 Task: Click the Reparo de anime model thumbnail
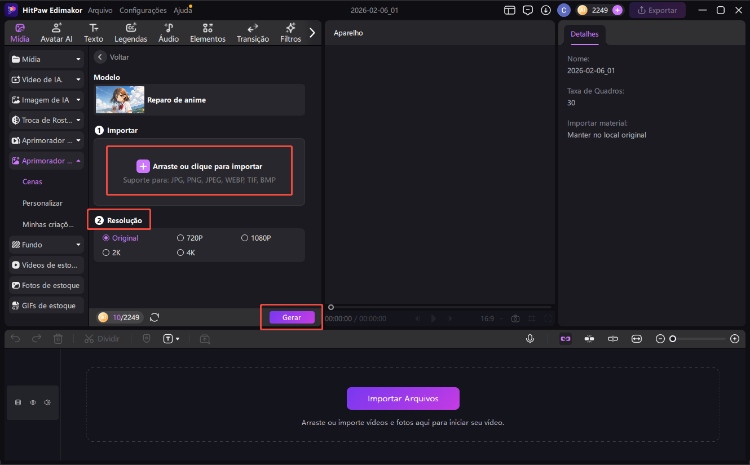pos(120,99)
